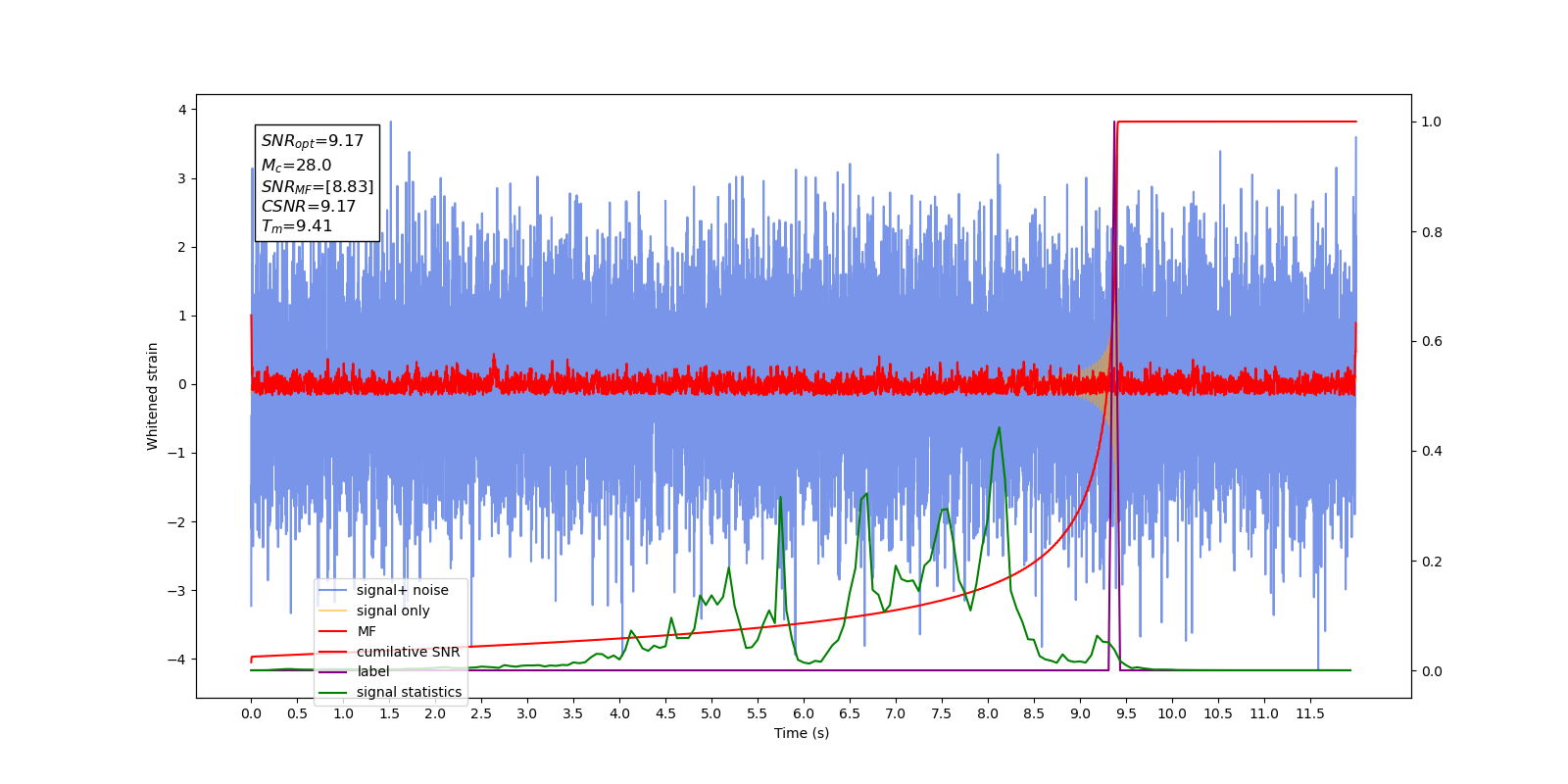
Task: Click the CSNR=9.17 annotation
Action: pos(309,206)
